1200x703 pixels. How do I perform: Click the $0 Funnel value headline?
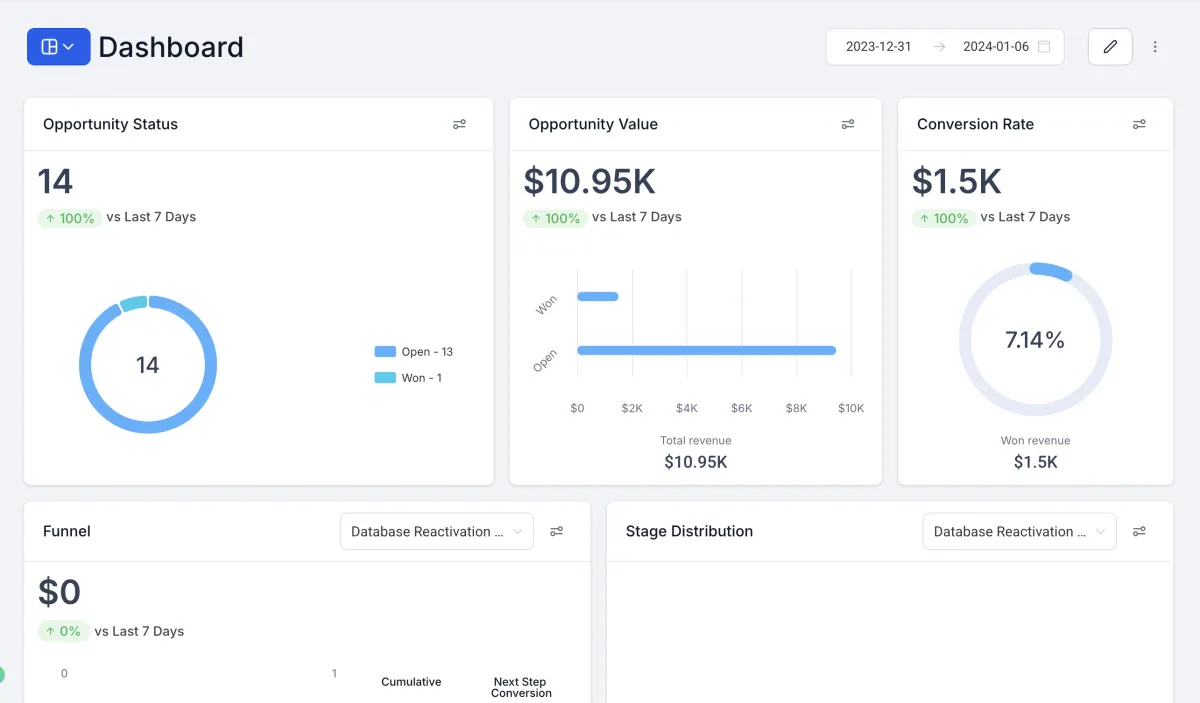click(x=59, y=592)
